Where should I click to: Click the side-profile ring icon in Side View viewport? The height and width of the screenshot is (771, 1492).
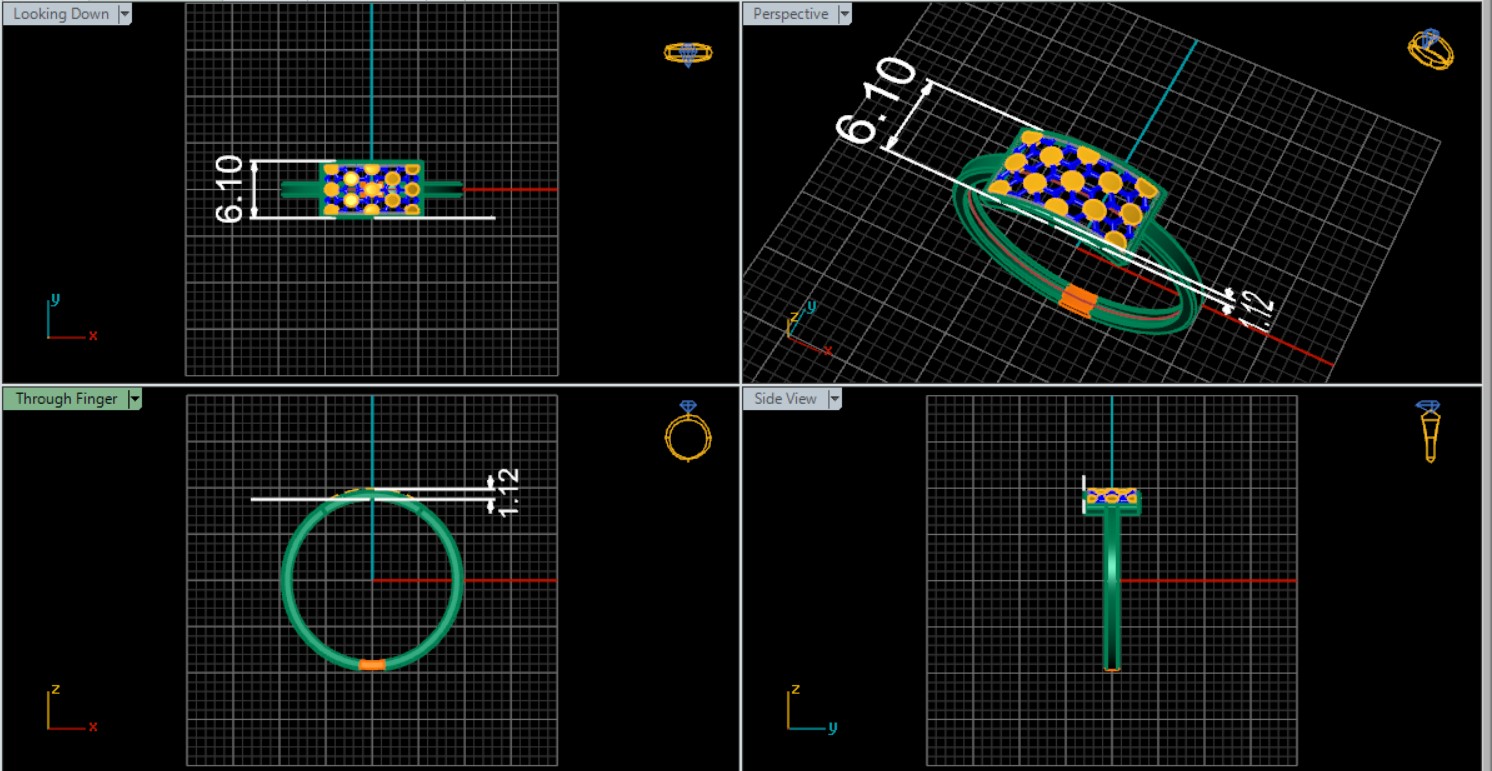[x=1429, y=431]
